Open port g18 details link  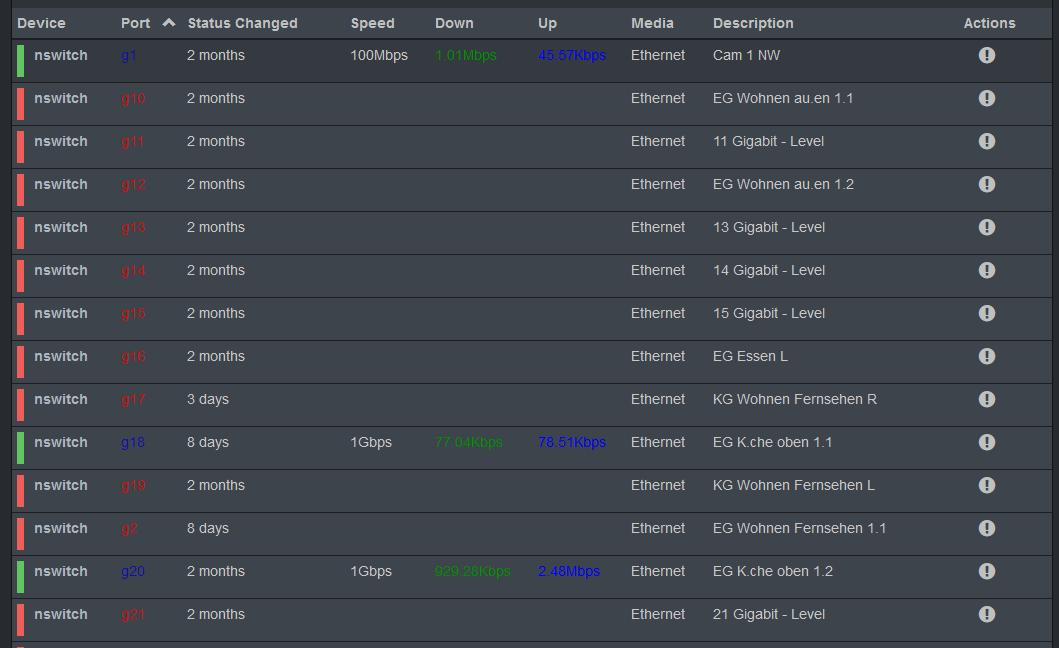tap(132, 442)
